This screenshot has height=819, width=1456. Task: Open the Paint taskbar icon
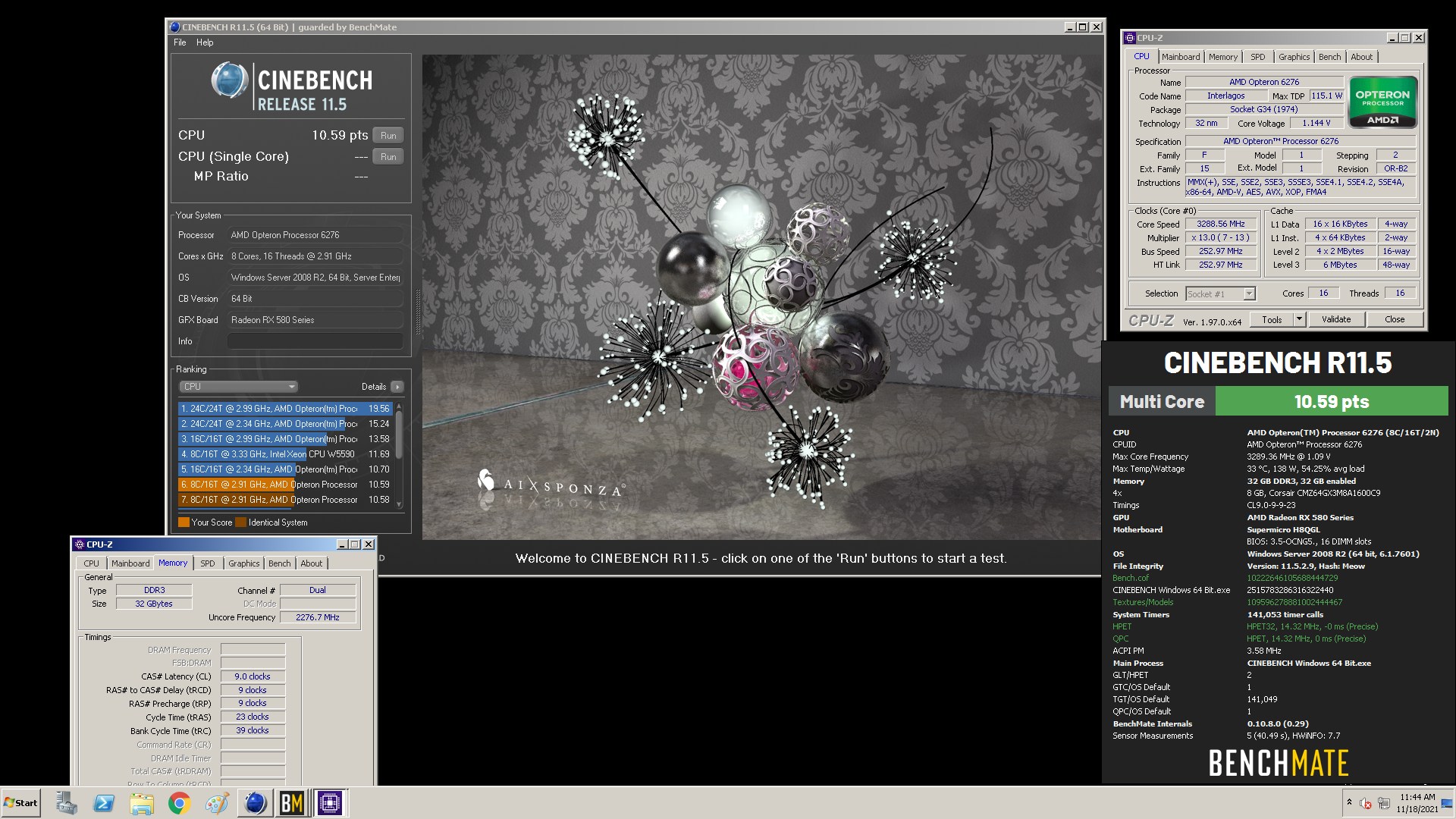tap(217, 802)
